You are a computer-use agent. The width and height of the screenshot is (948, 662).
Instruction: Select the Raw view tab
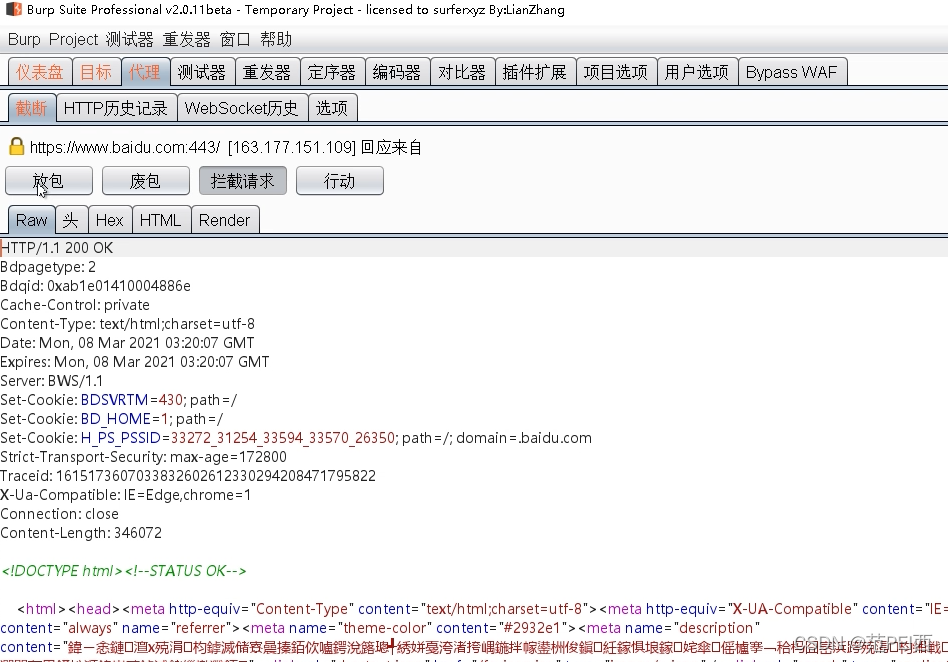point(31,220)
